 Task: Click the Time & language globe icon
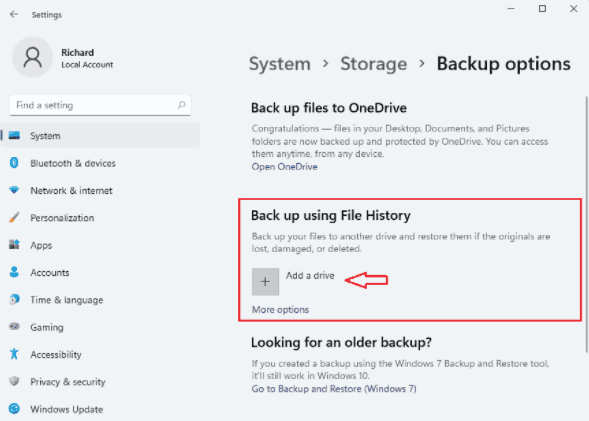[14, 299]
